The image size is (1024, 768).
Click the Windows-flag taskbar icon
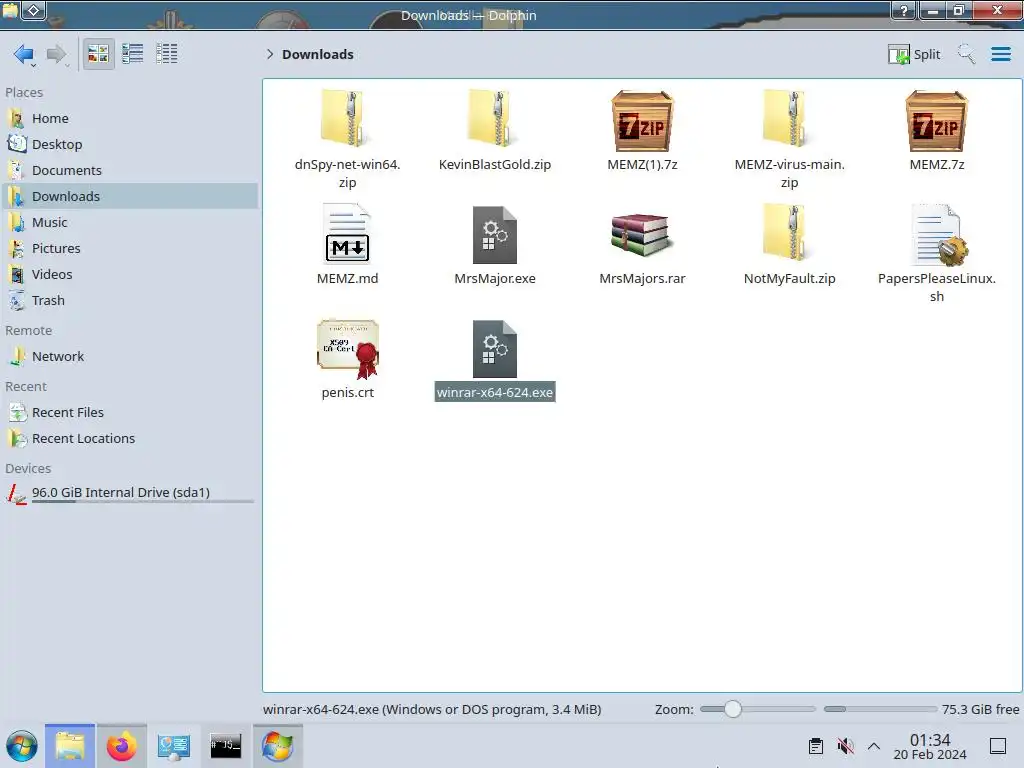tap(278, 746)
